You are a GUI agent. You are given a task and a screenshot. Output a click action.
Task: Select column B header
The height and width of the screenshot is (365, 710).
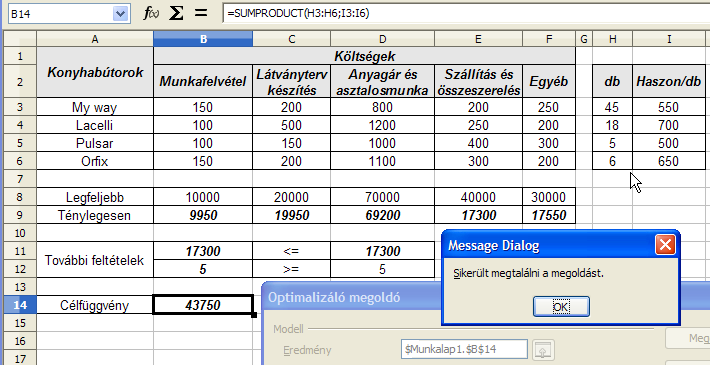tap(203, 39)
